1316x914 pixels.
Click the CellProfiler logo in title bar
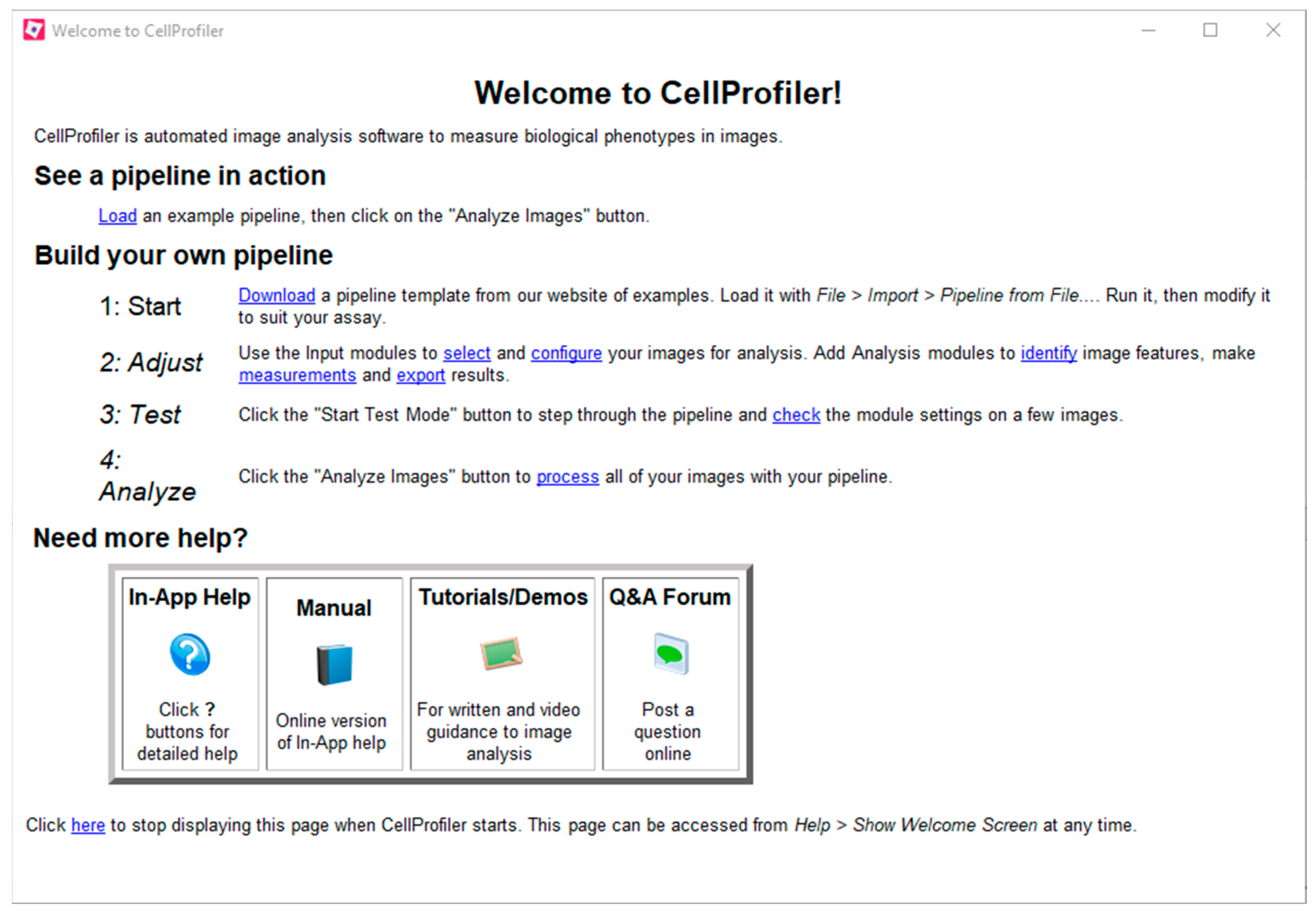click(x=34, y=30)
